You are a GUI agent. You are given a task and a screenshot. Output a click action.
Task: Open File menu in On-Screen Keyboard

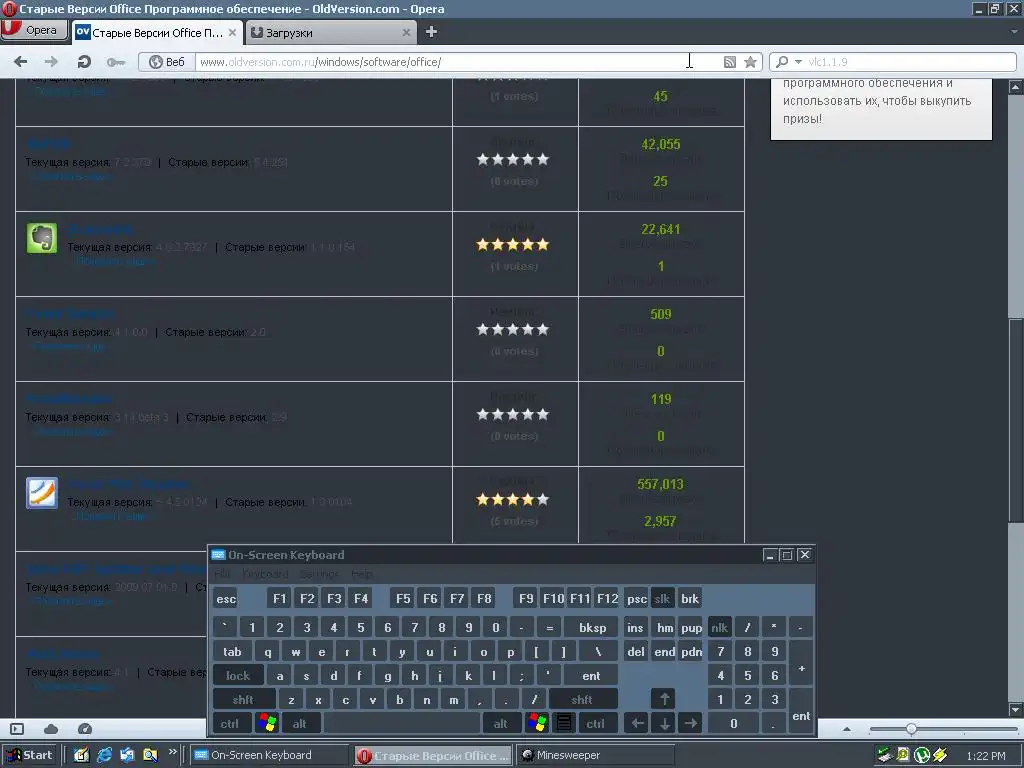pyautogui.click(x=223, y=573)
